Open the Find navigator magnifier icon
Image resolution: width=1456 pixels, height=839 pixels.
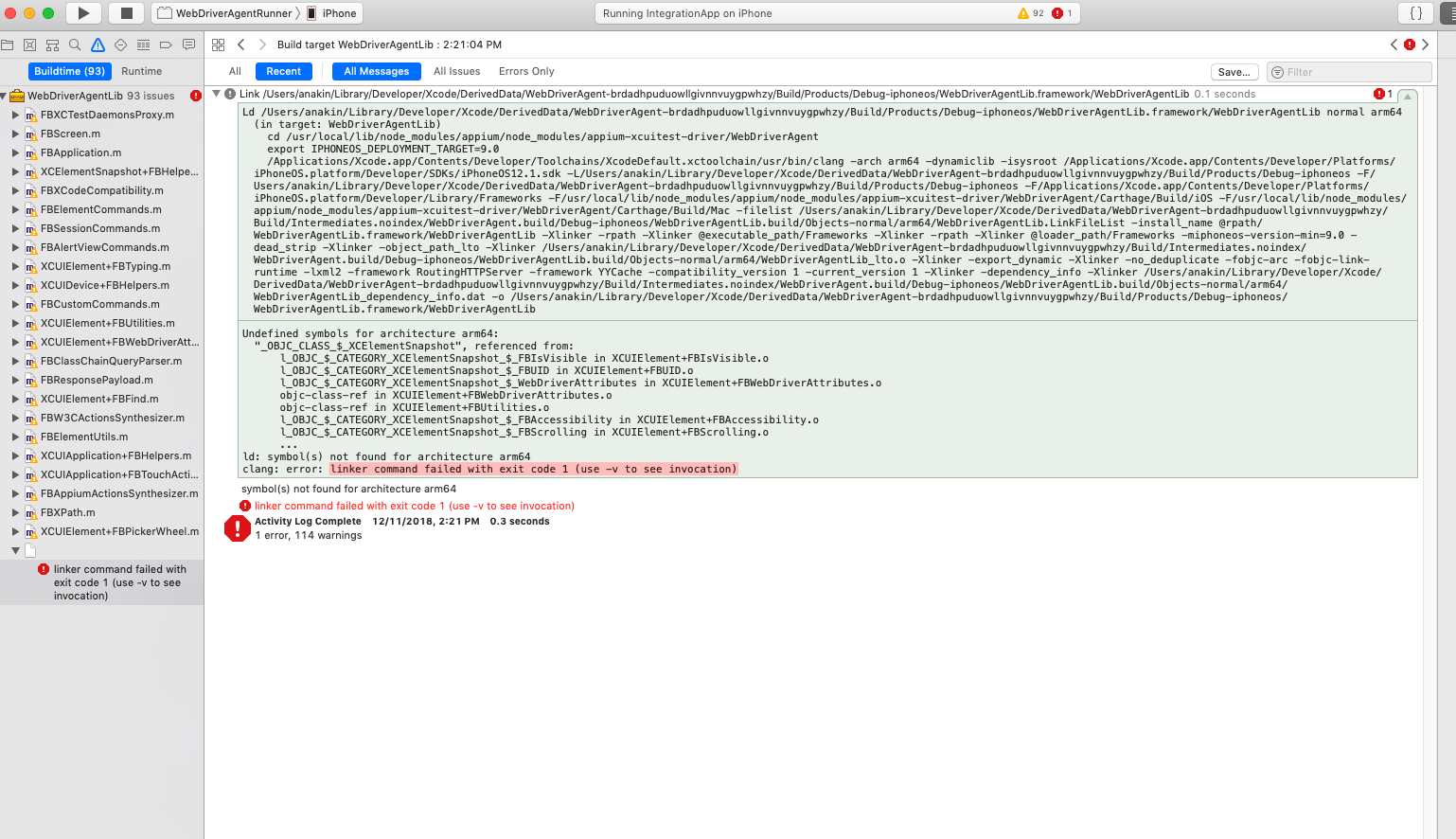click(x=75, y=45)
